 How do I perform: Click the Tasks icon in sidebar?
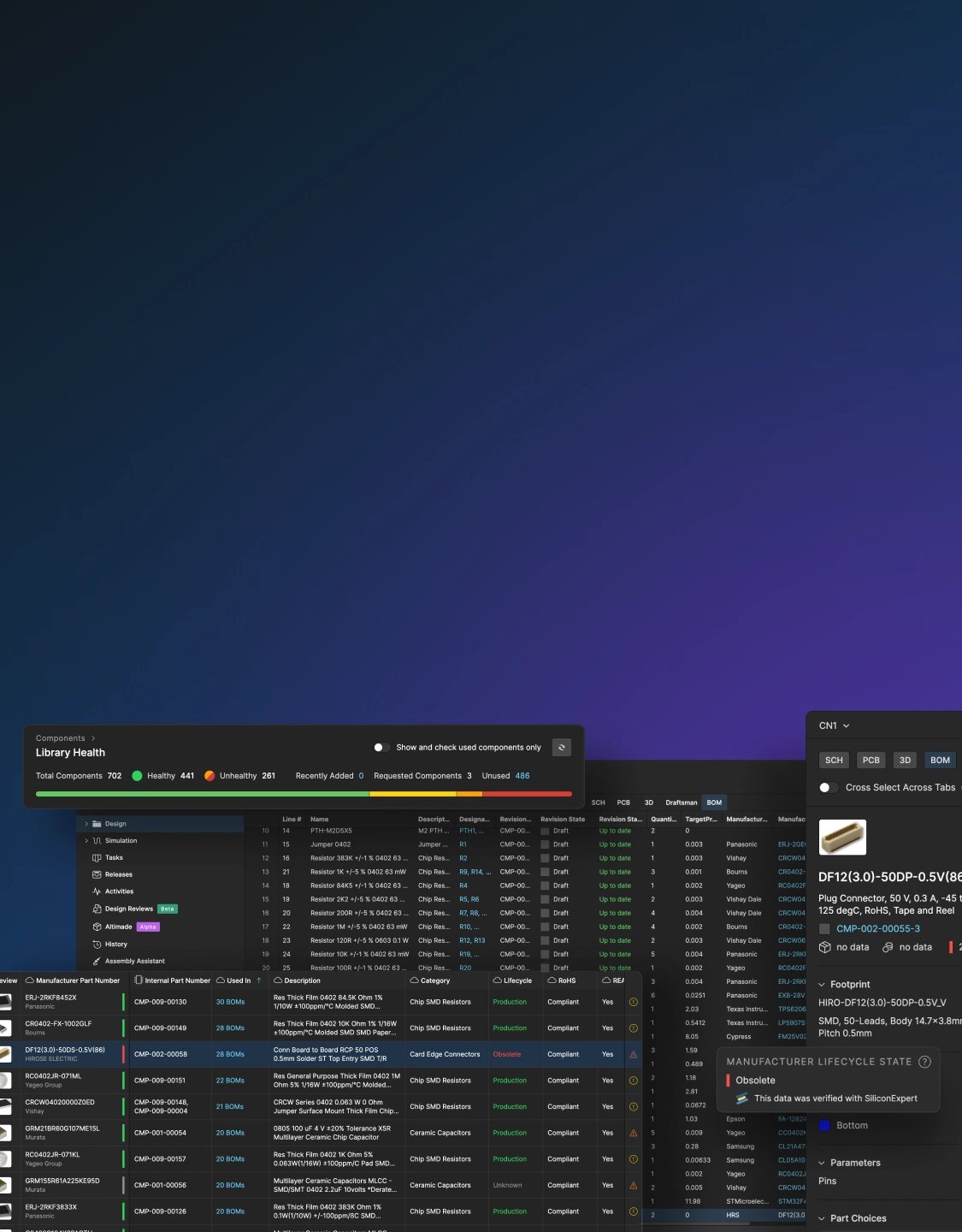click(97, 857)
